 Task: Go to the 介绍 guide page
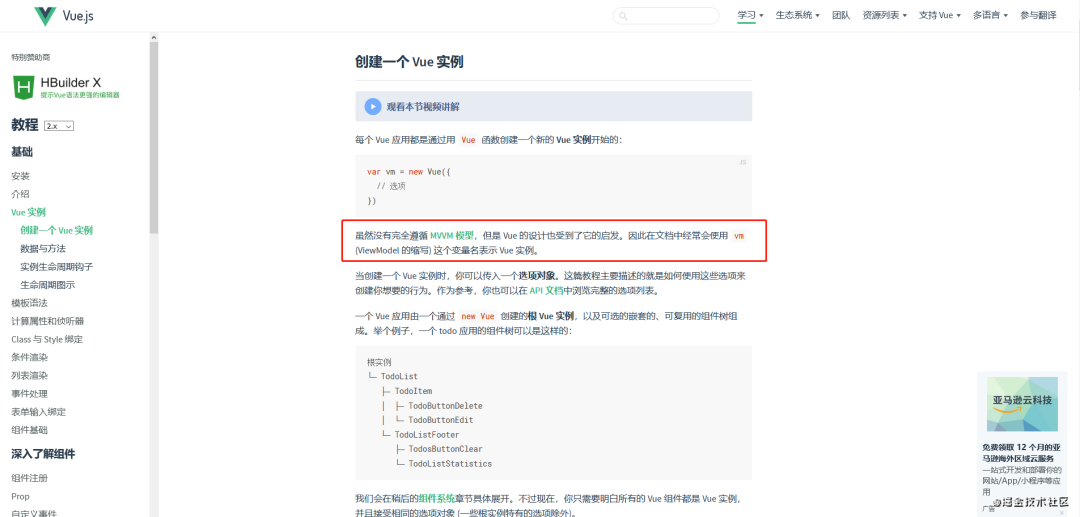point(21,194)
